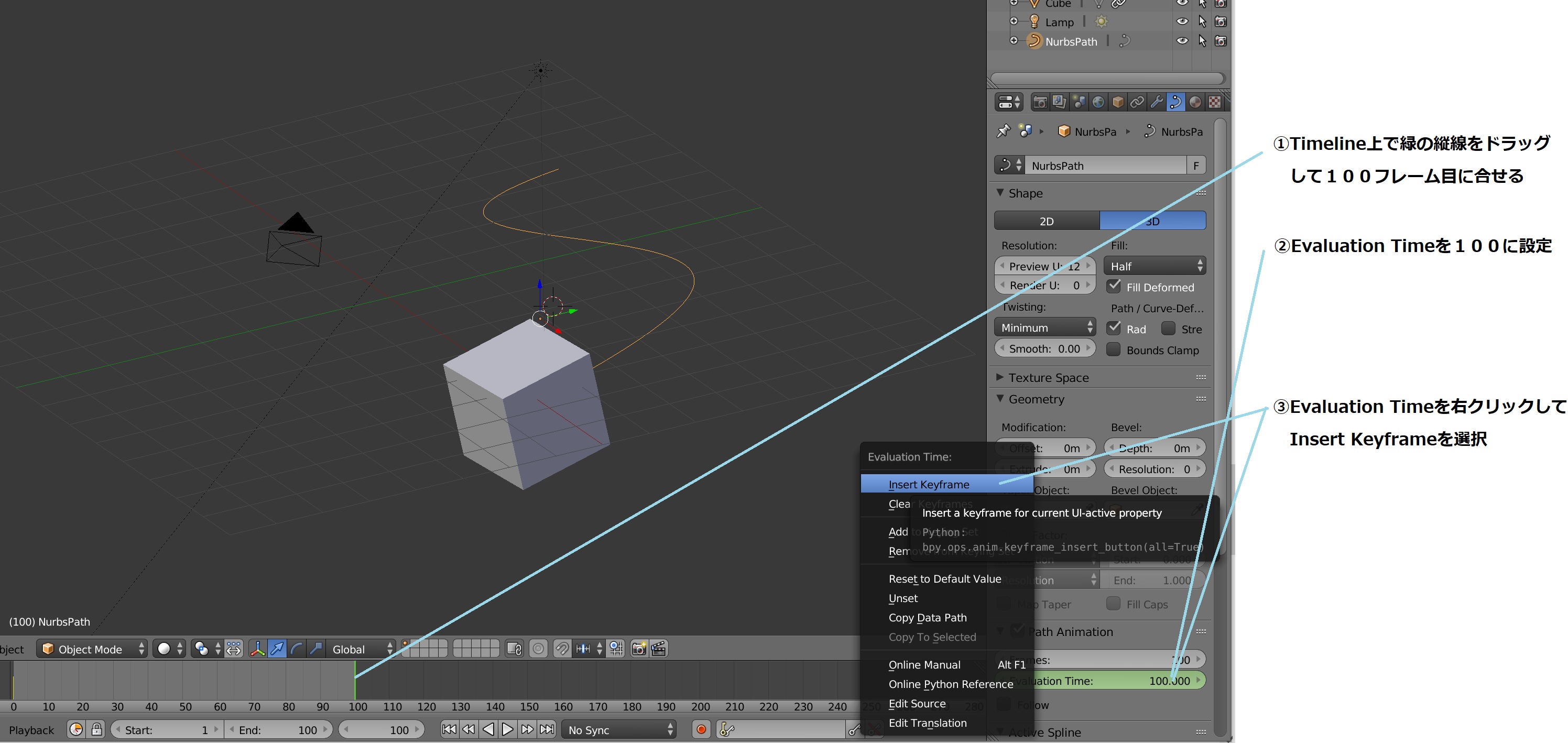Click the F fake user button
Screen dimensions: 1568x743
1196,166
